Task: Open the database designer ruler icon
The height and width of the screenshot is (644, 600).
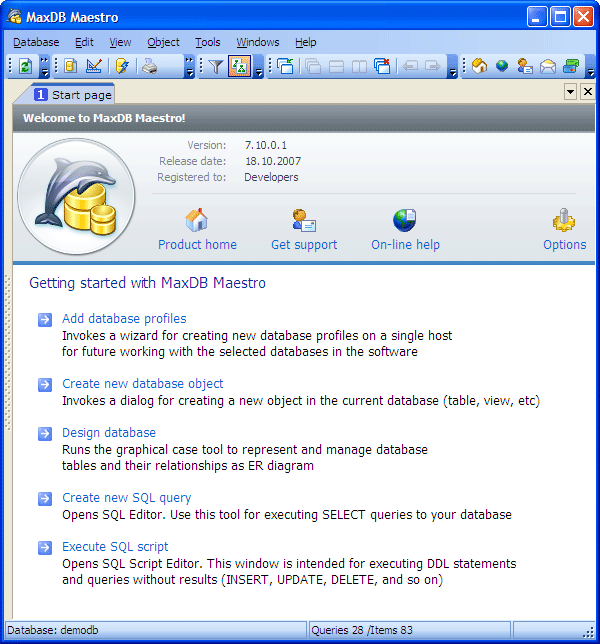Action: [x=94, y=66]
